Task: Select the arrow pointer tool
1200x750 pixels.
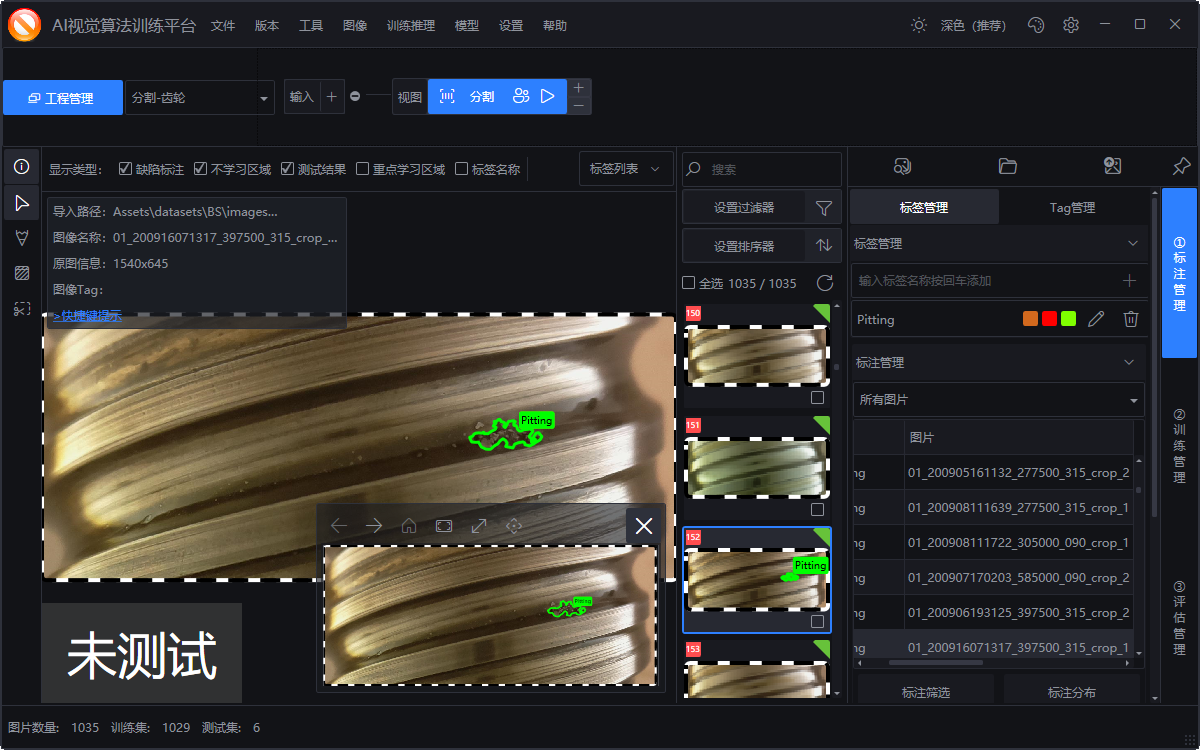Action: click(x=21, y=203)
